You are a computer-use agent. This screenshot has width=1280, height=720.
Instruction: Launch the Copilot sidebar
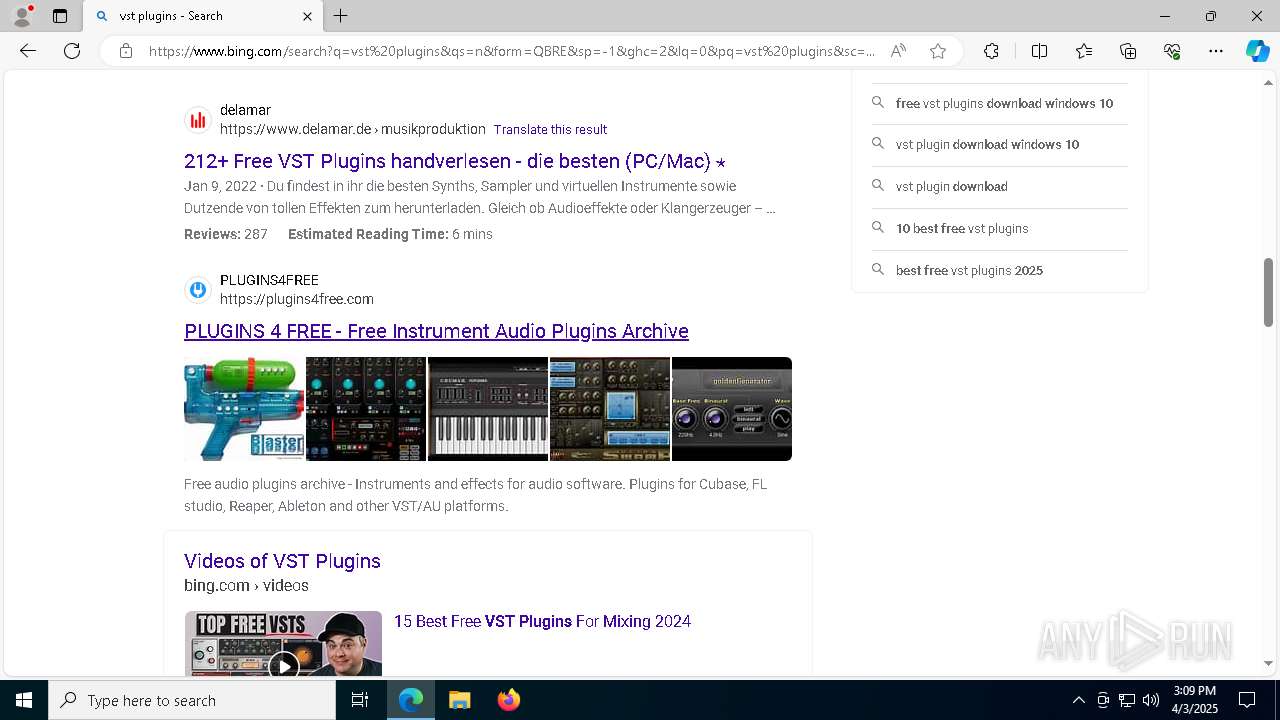(1257, 51)
